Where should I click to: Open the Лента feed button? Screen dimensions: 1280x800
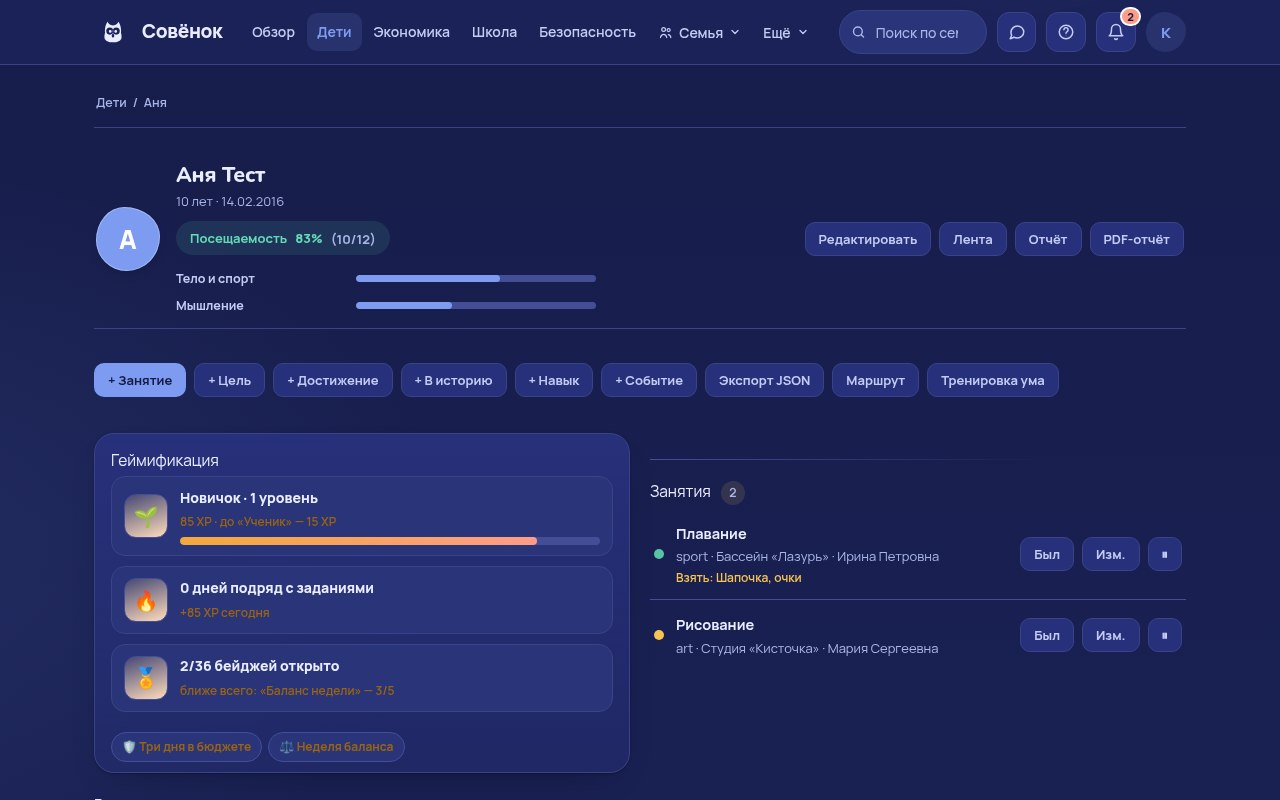(973, 239)
